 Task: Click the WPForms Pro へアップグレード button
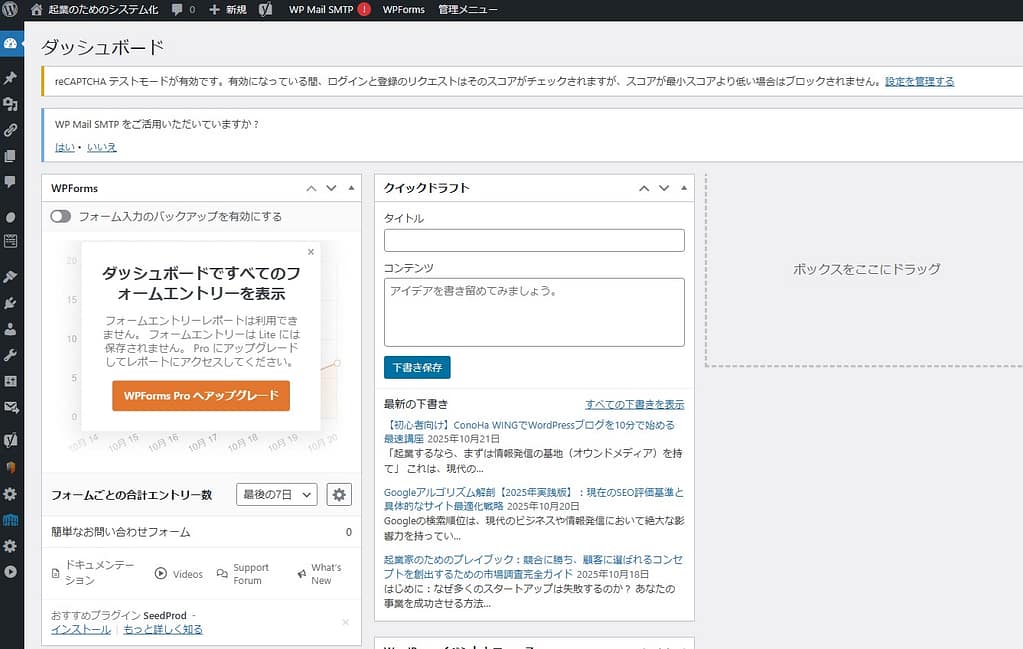pos(201,396)
